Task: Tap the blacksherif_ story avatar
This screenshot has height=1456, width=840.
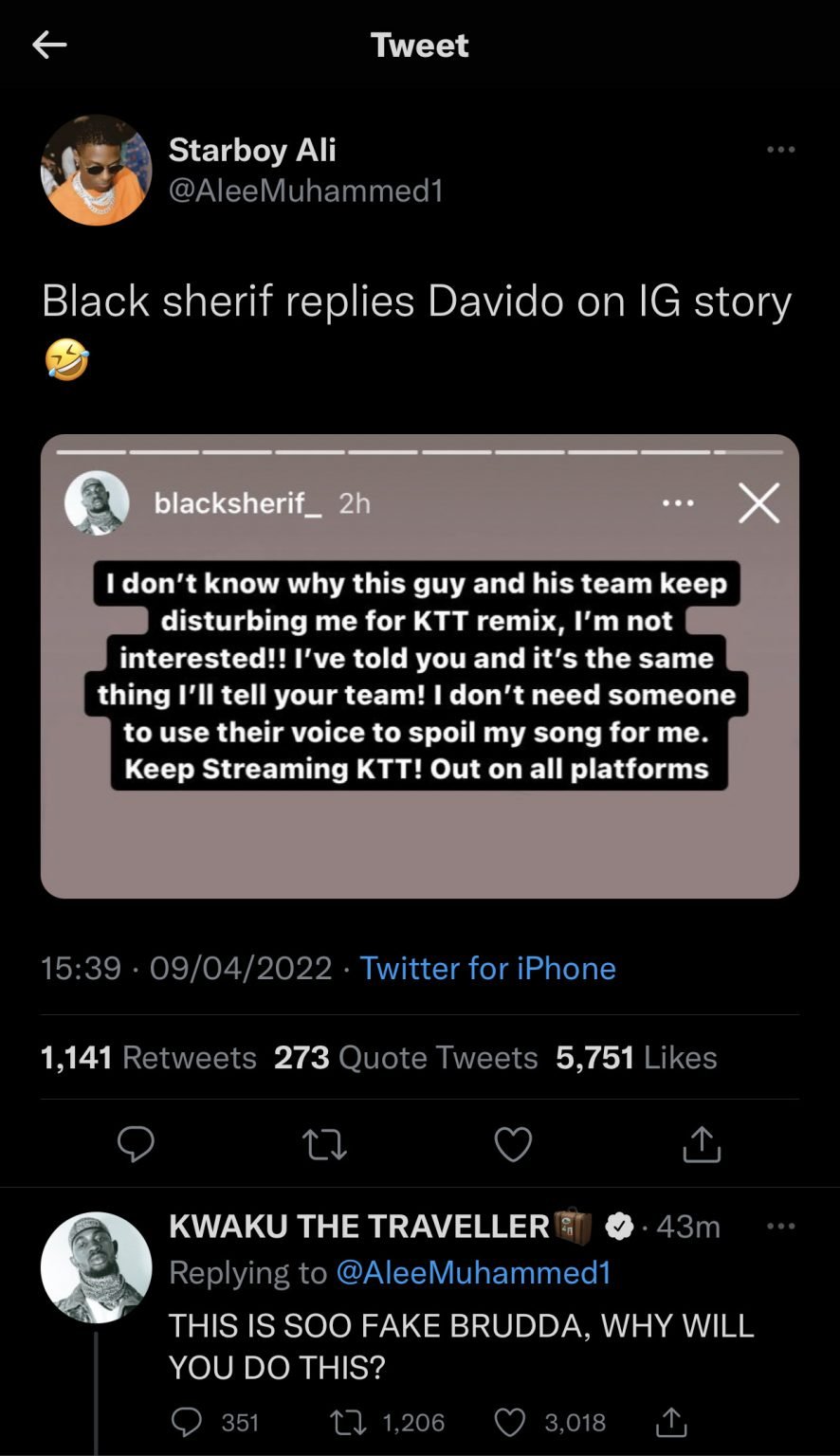Action: (x=97, y=502)
